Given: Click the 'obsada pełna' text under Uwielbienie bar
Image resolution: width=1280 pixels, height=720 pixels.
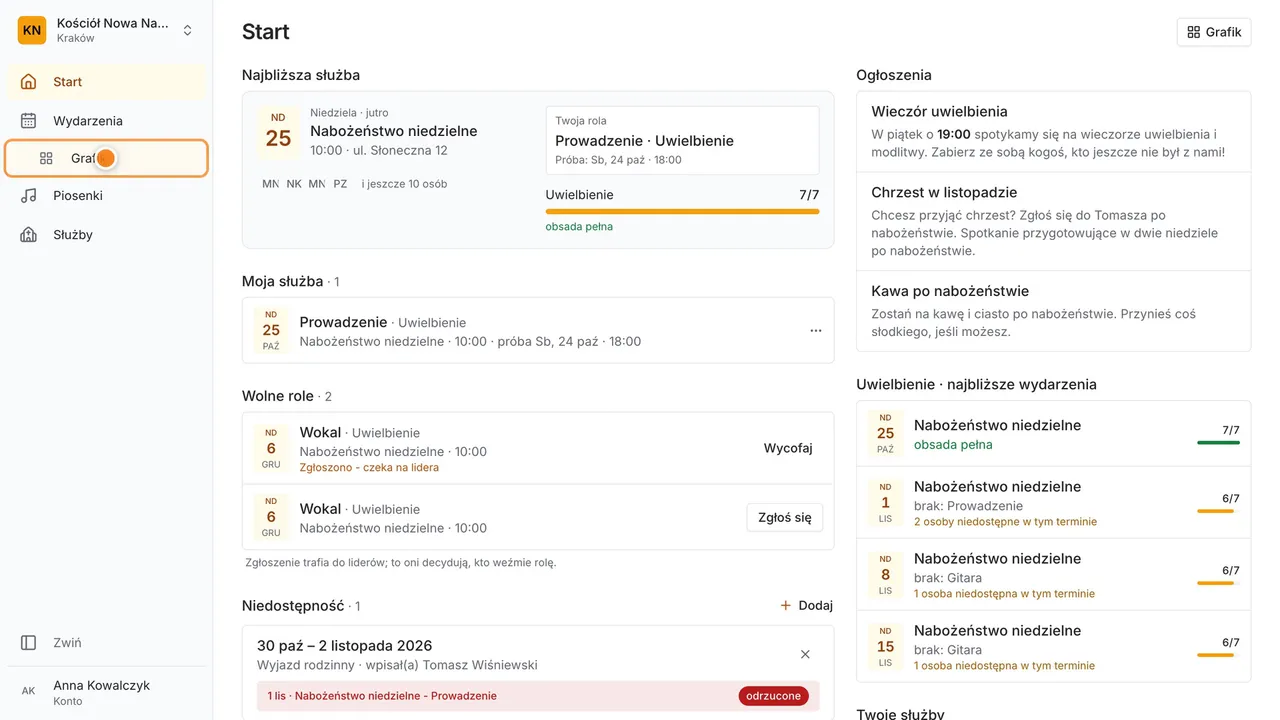Looking at the screenshot, I should pyautogui.click(x=579, y=226).
